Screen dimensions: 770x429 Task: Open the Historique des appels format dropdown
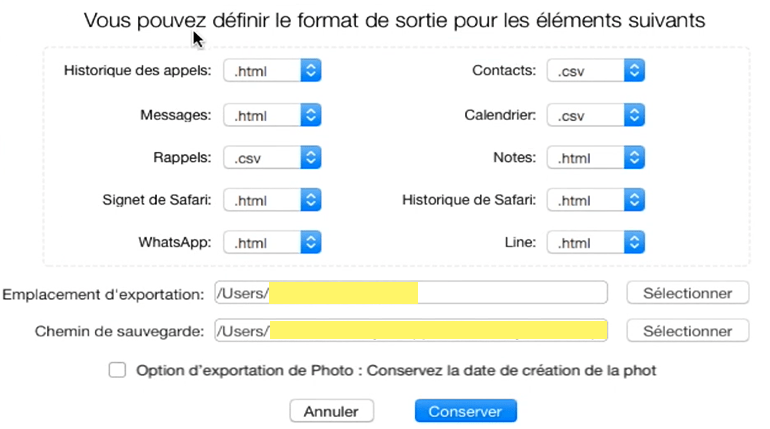coord(272,71)
